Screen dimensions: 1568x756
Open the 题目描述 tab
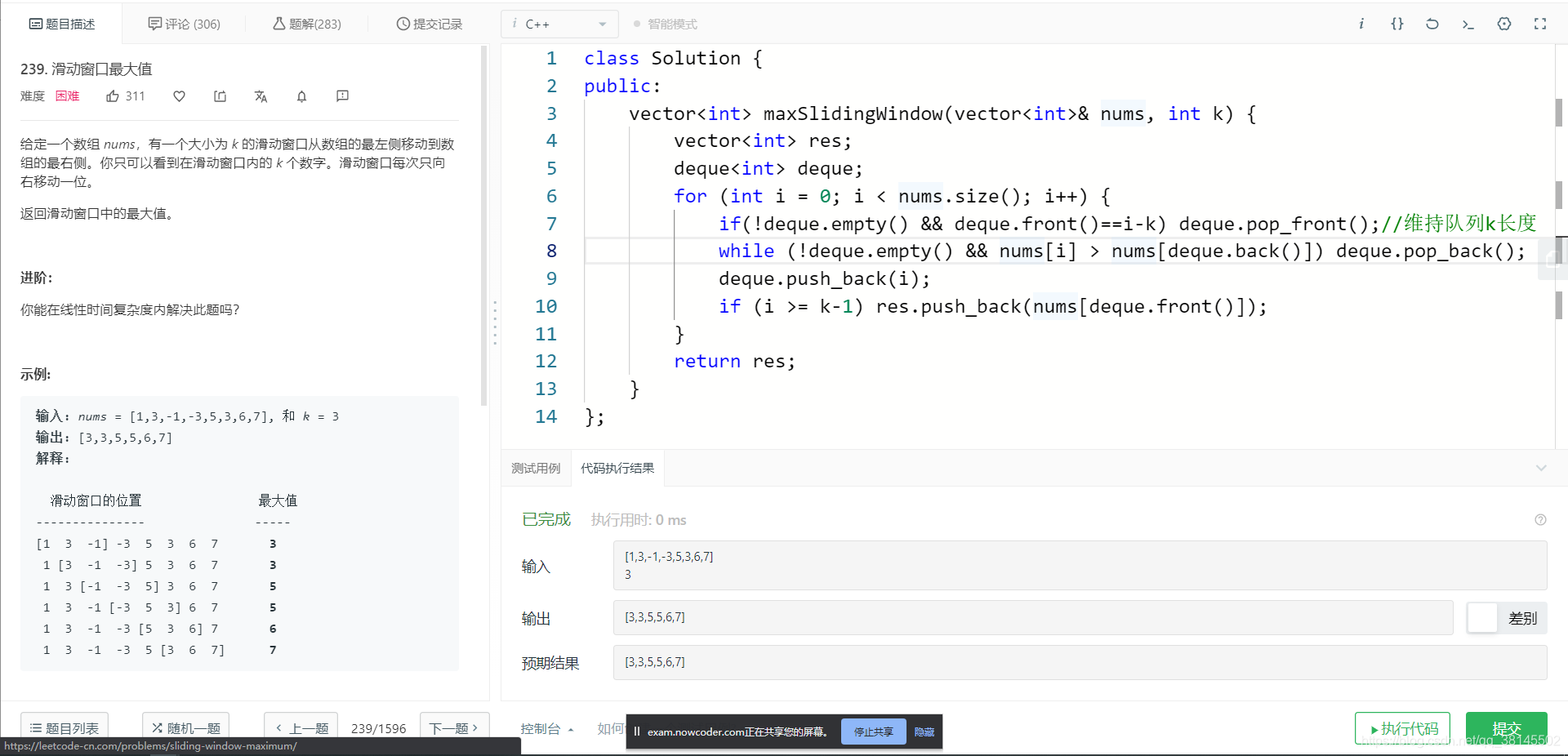(x=62, y=24)
